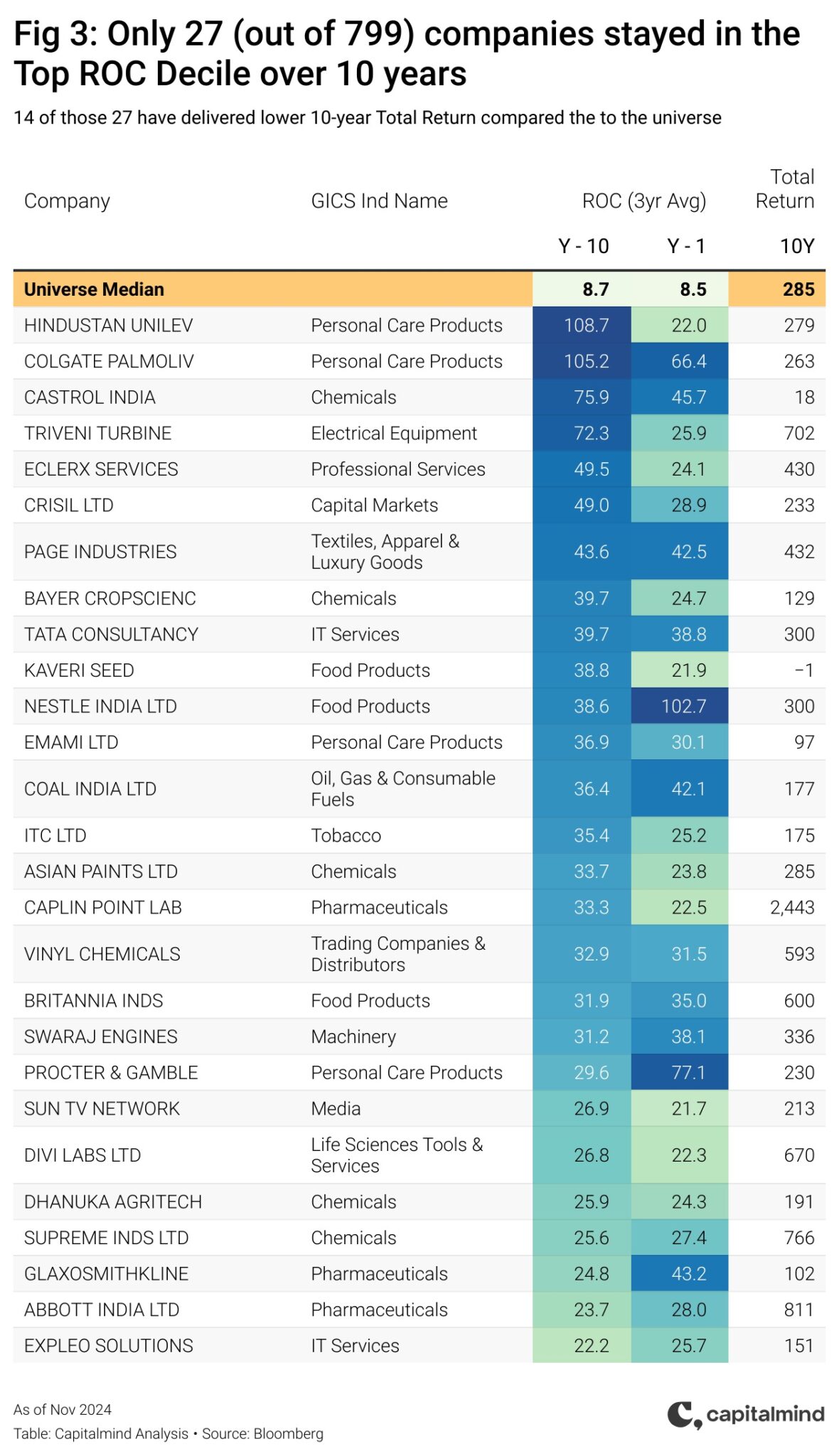Click the Capitalmind logo icon

tap(684, 1415)
